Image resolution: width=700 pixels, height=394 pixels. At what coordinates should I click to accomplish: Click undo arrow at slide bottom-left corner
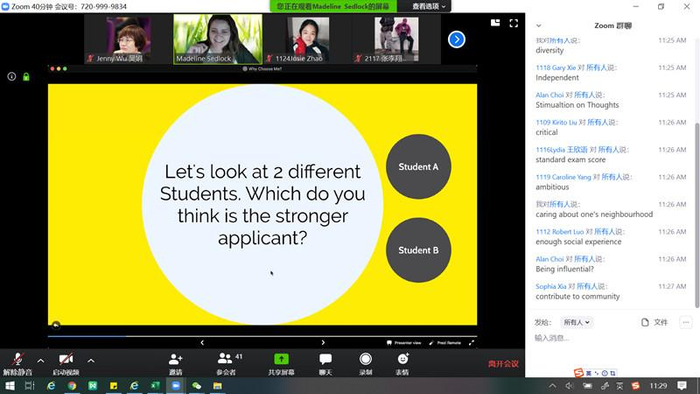tap(56, 324)
